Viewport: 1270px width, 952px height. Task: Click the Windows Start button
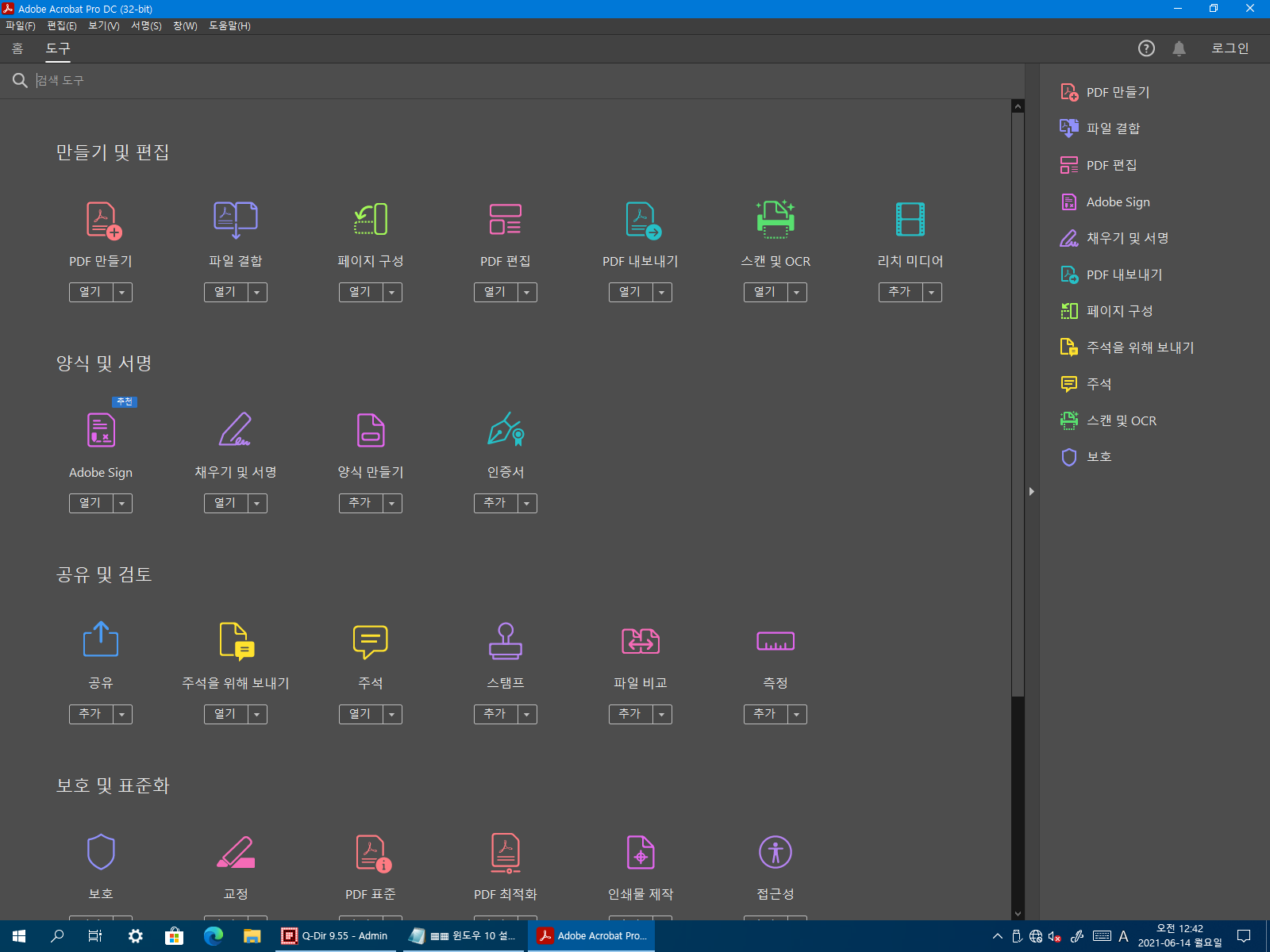tap(19, 936)
